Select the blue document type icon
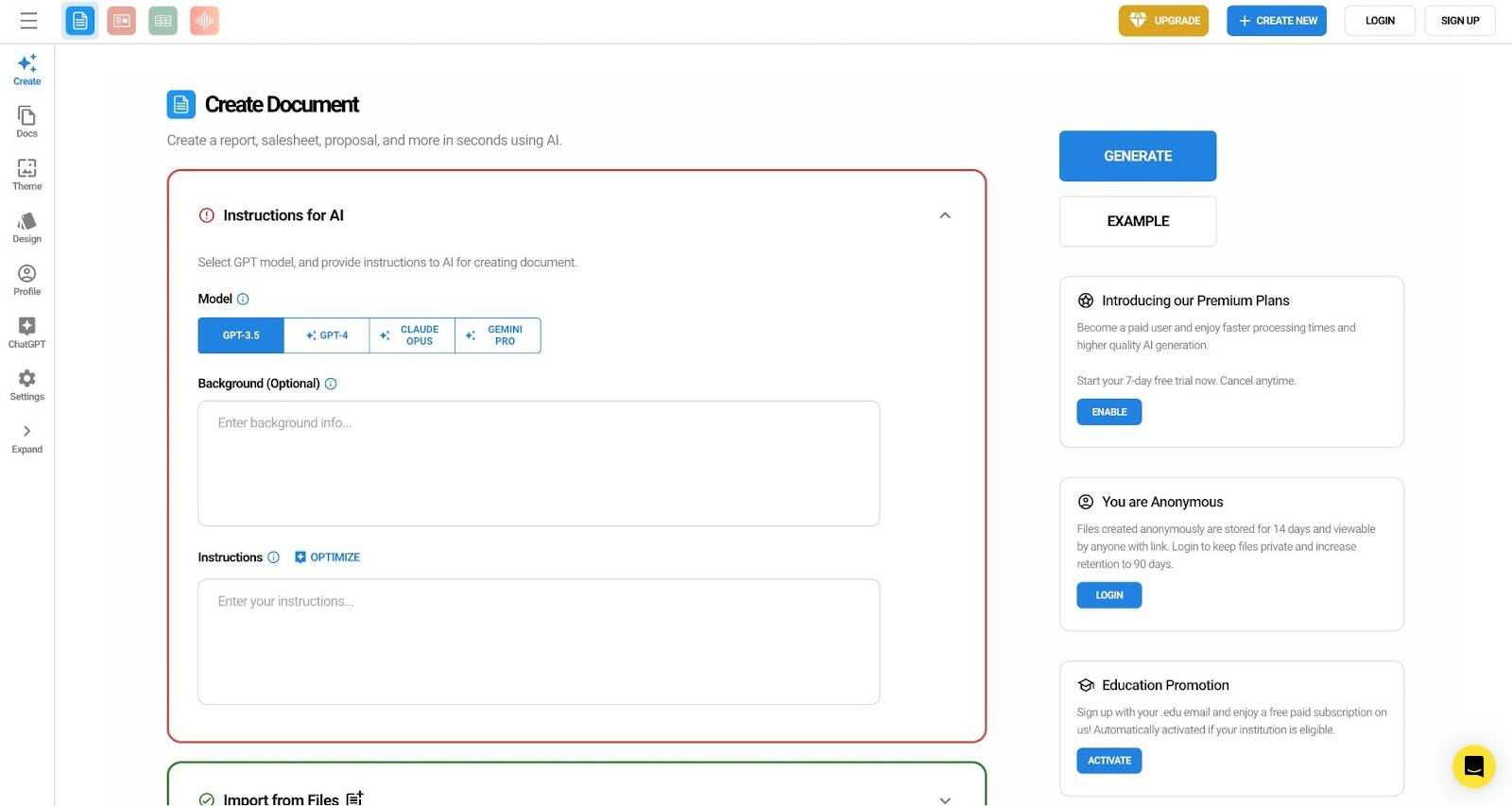Image resolution: width=1512 pixels, height=806 pixels. coord(80,21)
